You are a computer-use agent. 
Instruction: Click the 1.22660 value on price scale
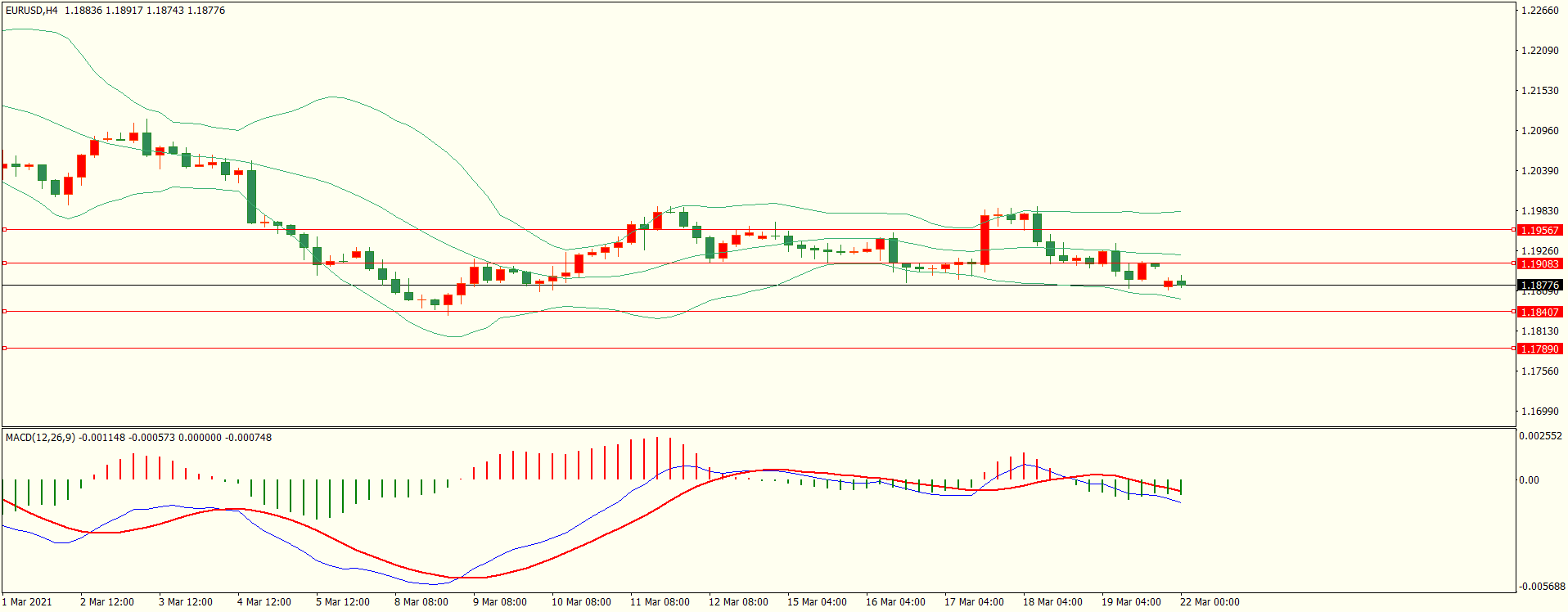(x=1539, y=11)
